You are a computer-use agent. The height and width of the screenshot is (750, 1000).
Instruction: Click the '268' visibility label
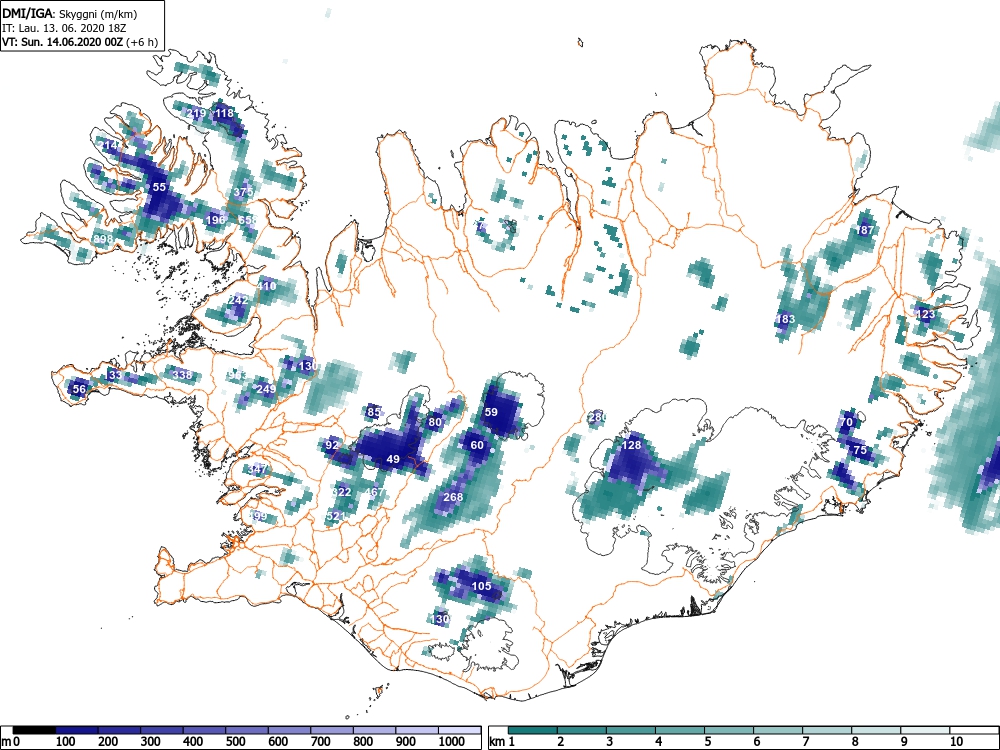click(x=453, y=497)
